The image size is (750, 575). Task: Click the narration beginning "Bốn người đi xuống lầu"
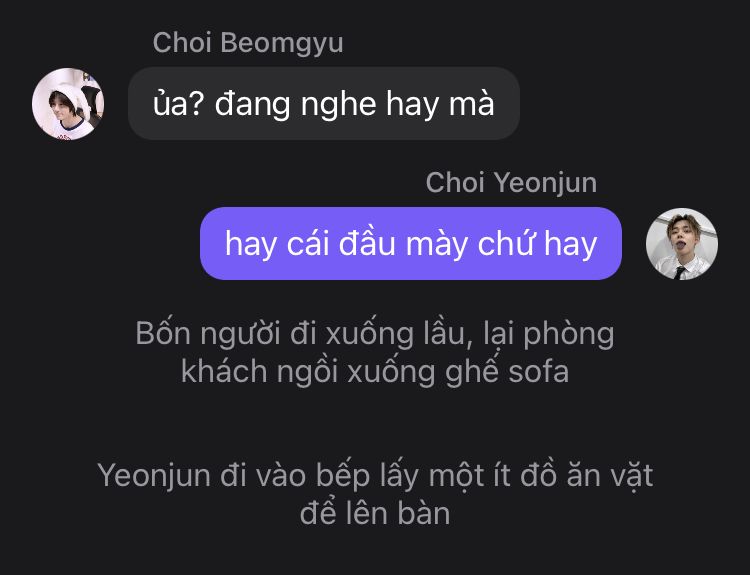(375, 352)
